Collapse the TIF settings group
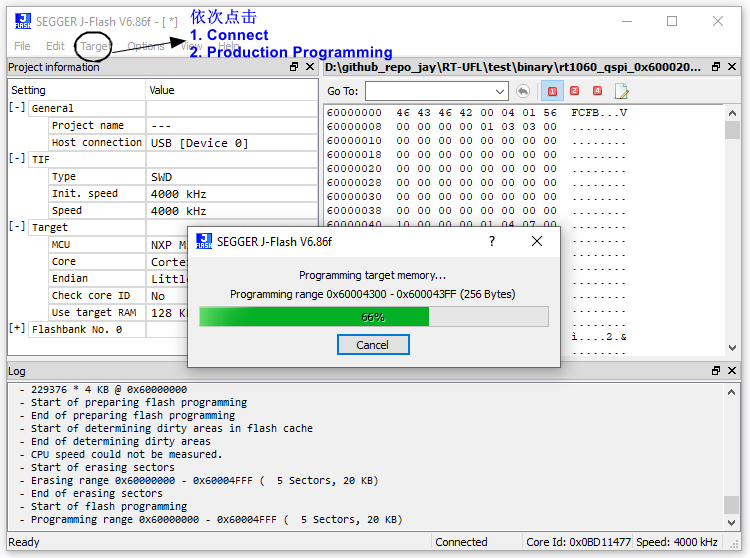The width and height of the screenshot is (750, 558). (17, 158)
